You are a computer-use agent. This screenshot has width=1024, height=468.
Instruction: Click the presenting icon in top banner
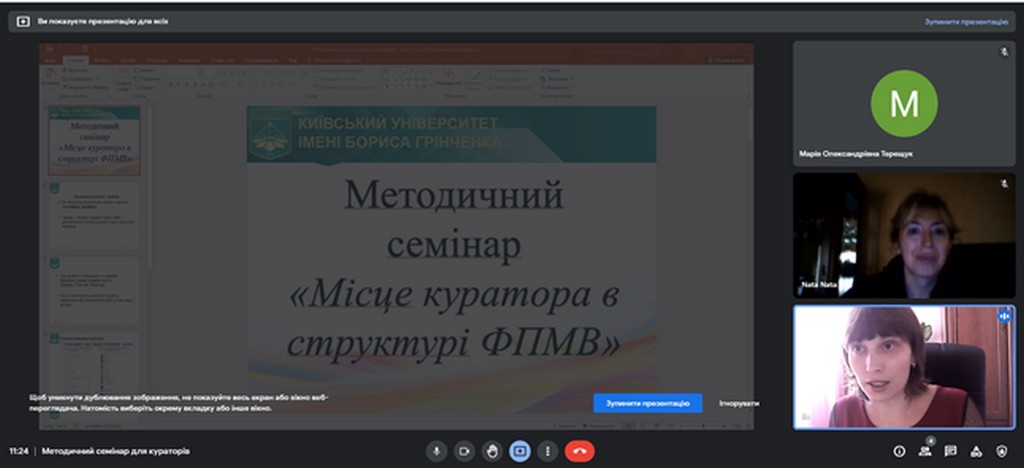[23, 21]
